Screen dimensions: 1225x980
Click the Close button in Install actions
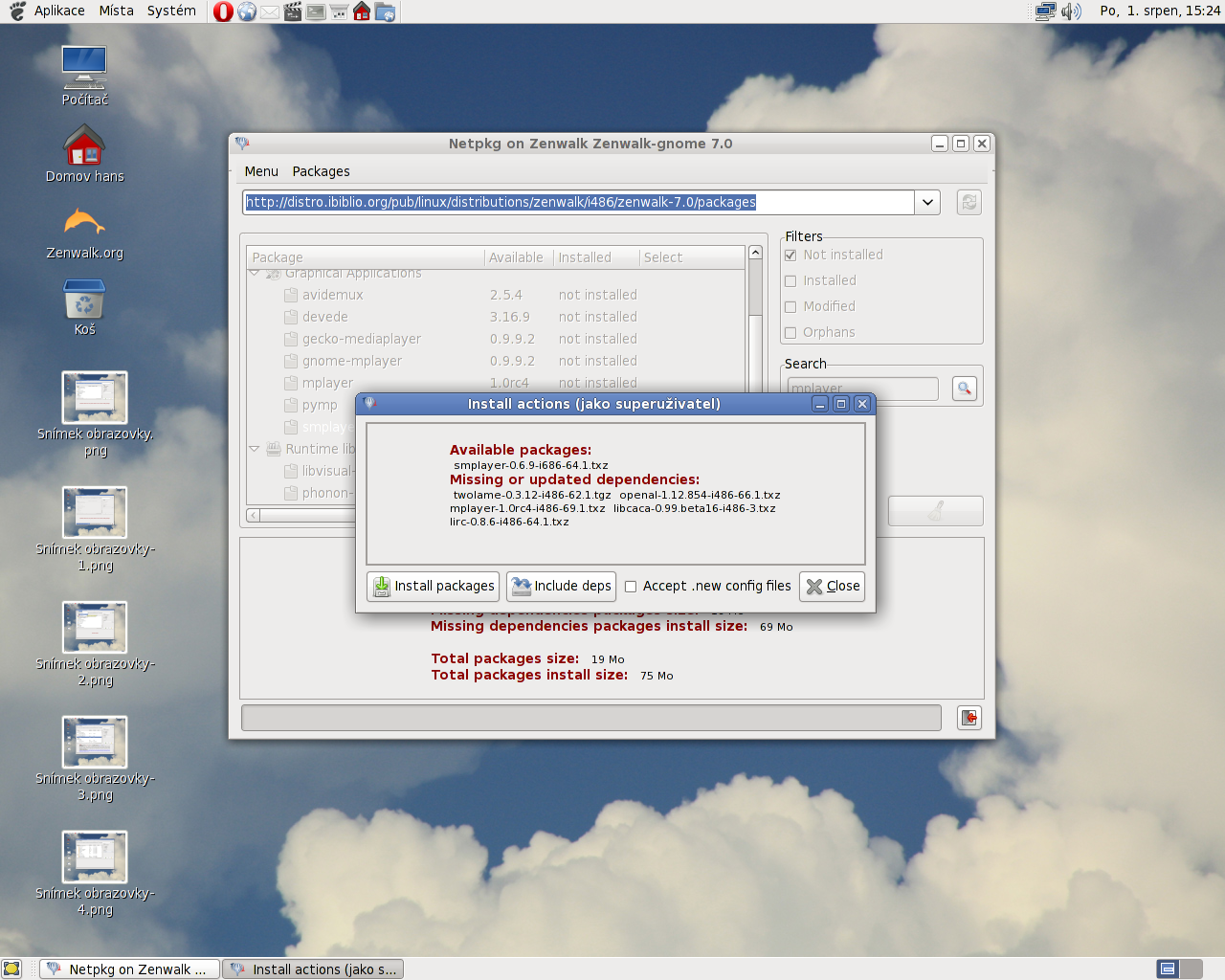click(832, 586)
